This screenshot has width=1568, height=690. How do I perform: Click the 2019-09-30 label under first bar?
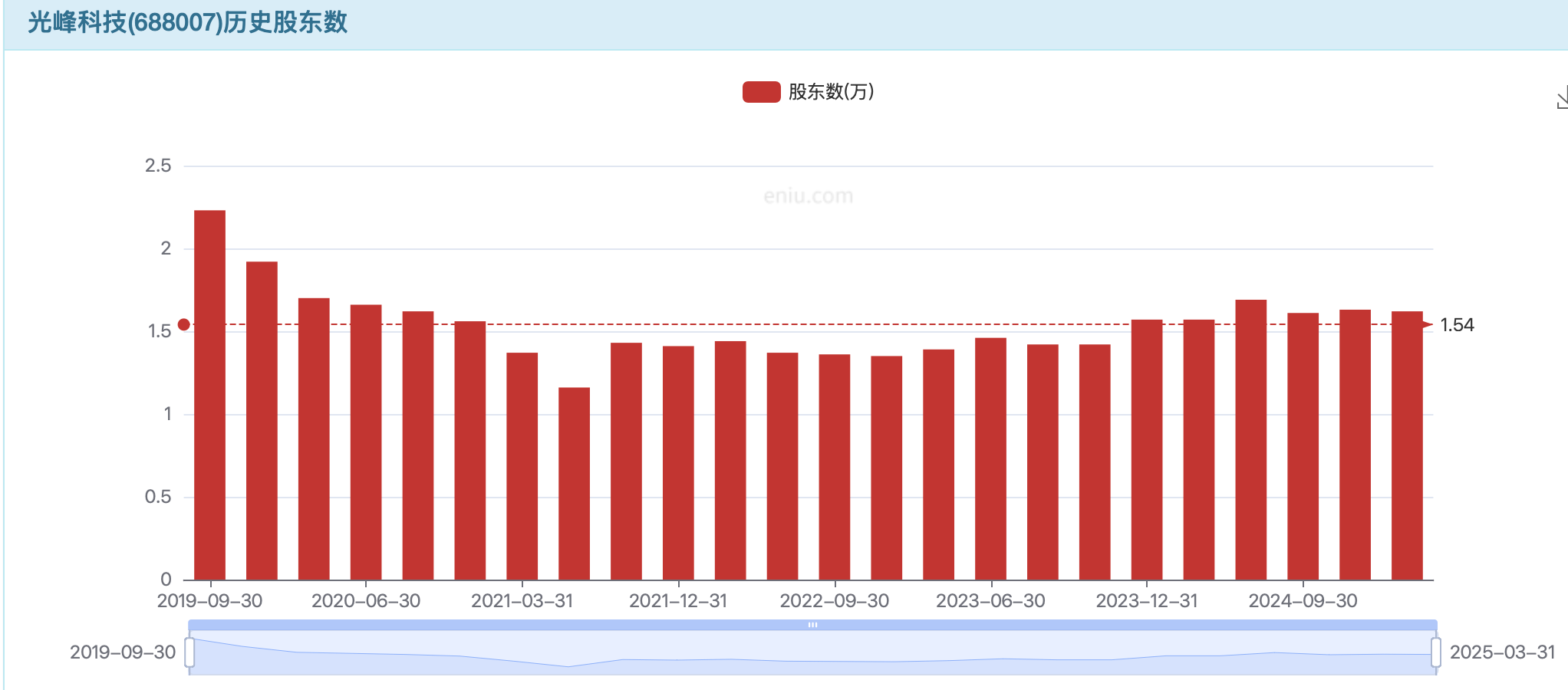pos(209,601)
